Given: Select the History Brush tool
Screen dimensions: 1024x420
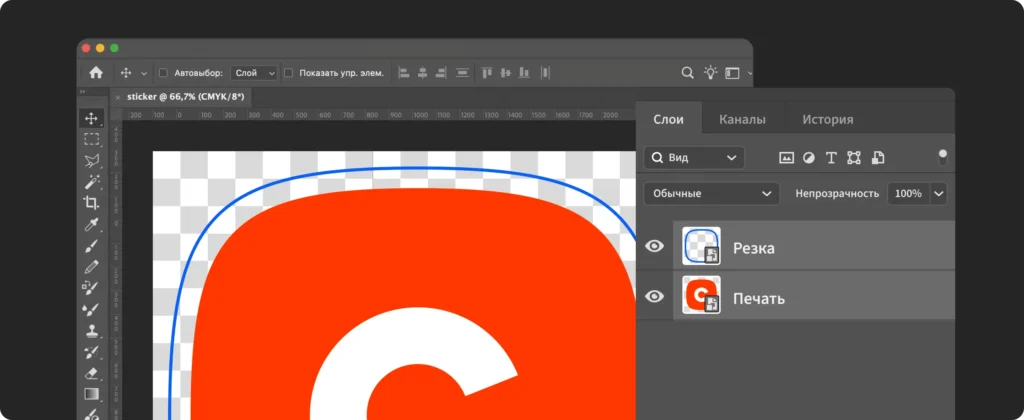Looking at the screenshot, I should (x=91, y=352).
